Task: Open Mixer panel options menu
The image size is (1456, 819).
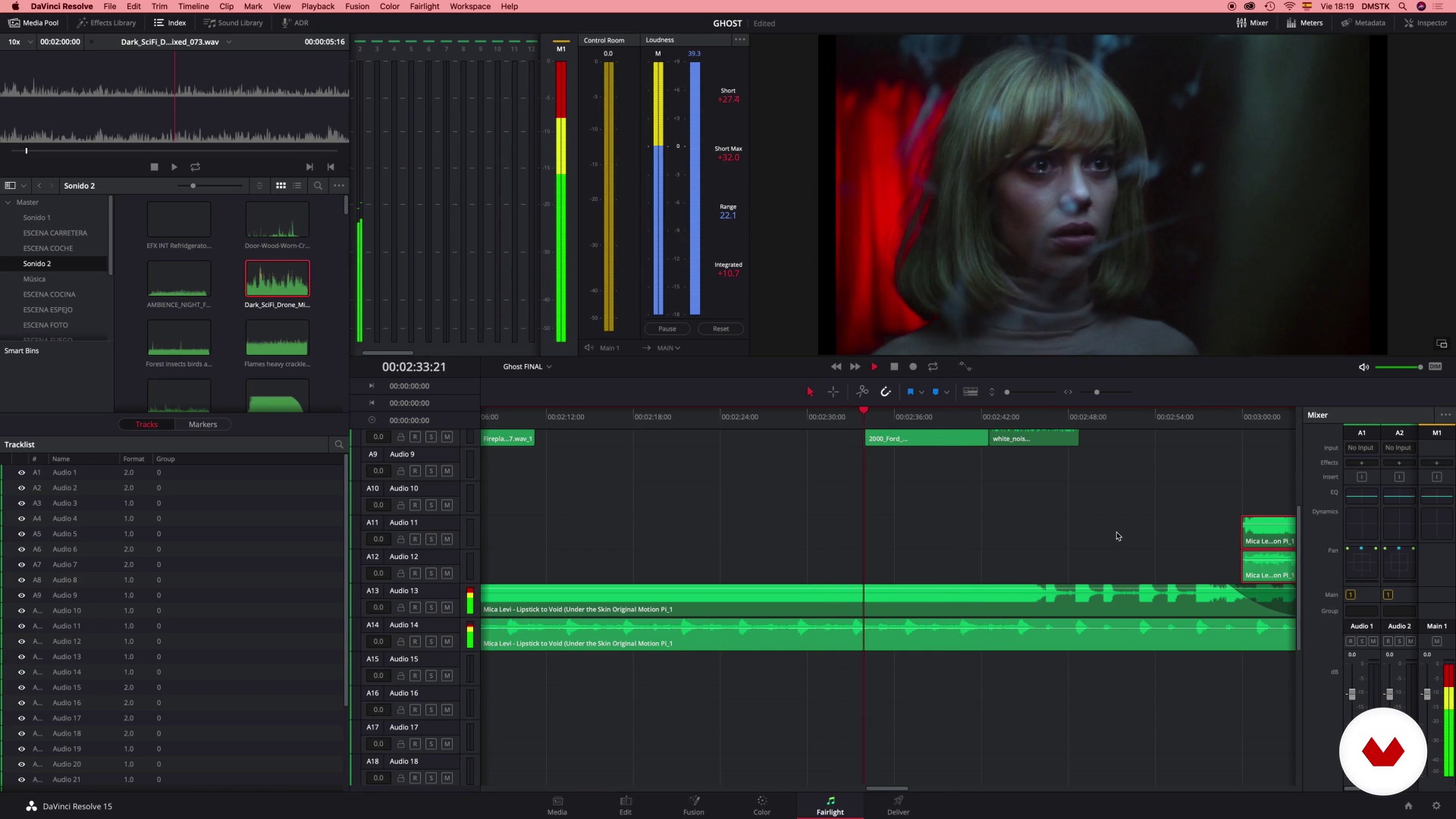Action: tap(1445, 415)
